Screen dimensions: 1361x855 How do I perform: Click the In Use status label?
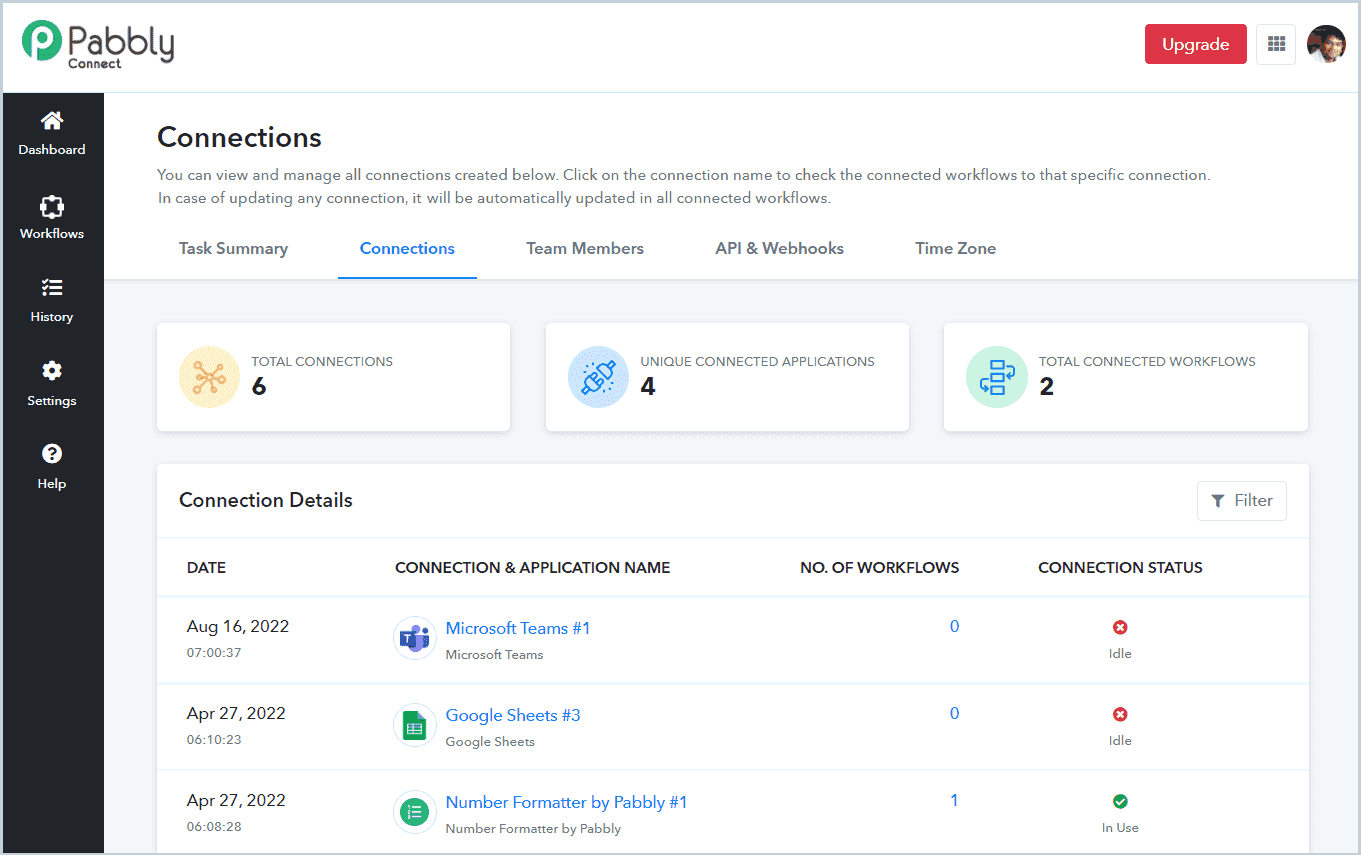pos(1120,828)
